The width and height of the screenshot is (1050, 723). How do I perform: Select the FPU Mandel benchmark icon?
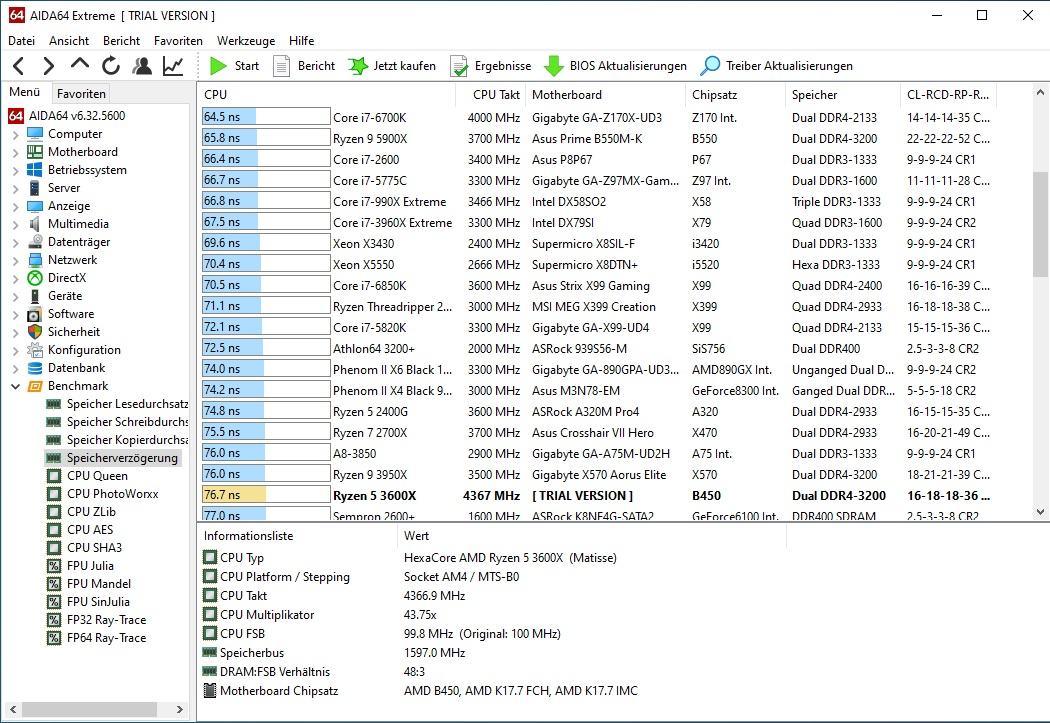(54, 584)
